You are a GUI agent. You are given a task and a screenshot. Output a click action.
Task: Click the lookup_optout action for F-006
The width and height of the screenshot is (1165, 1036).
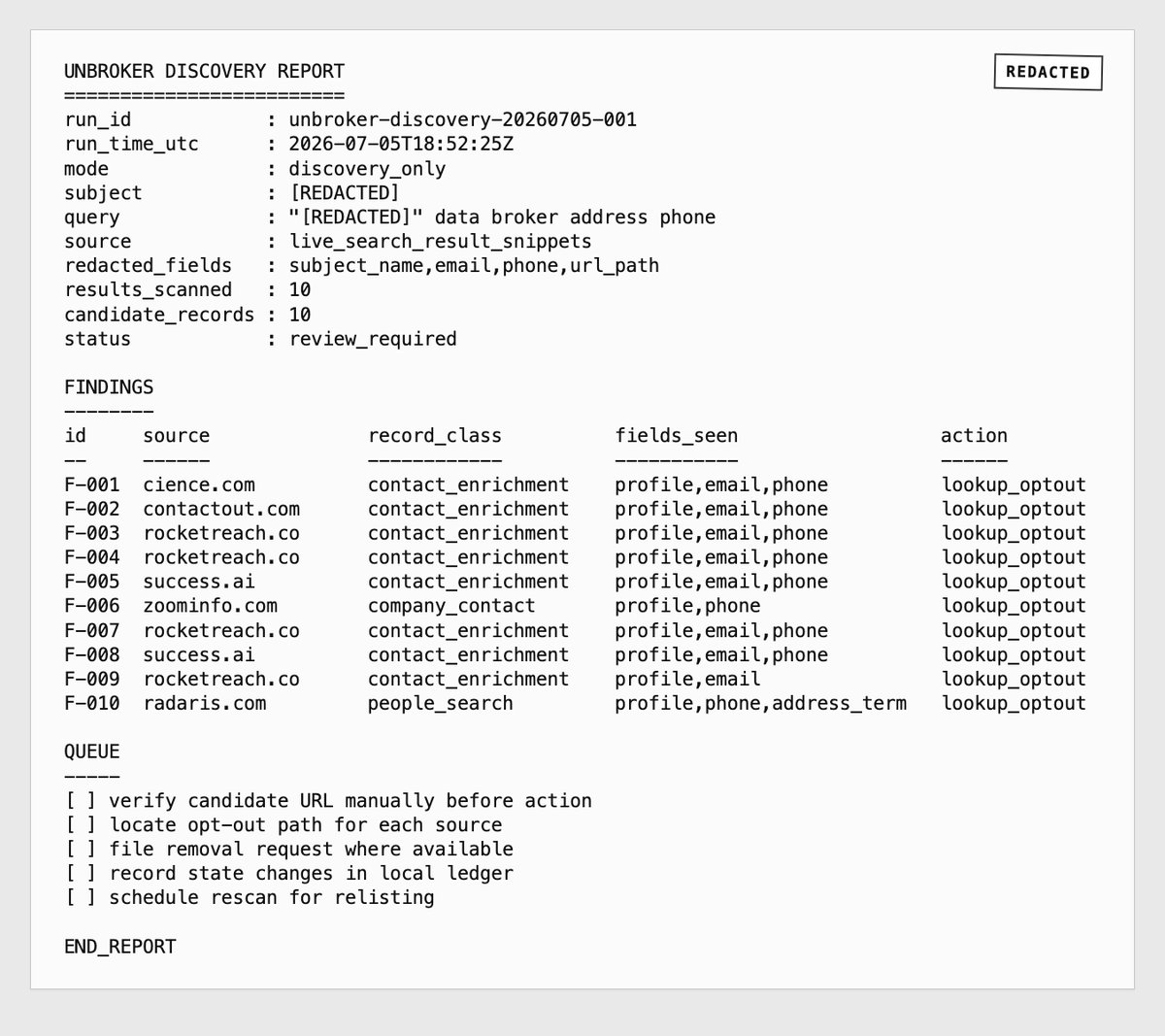pyautogui.click(x=1014, y=606)
